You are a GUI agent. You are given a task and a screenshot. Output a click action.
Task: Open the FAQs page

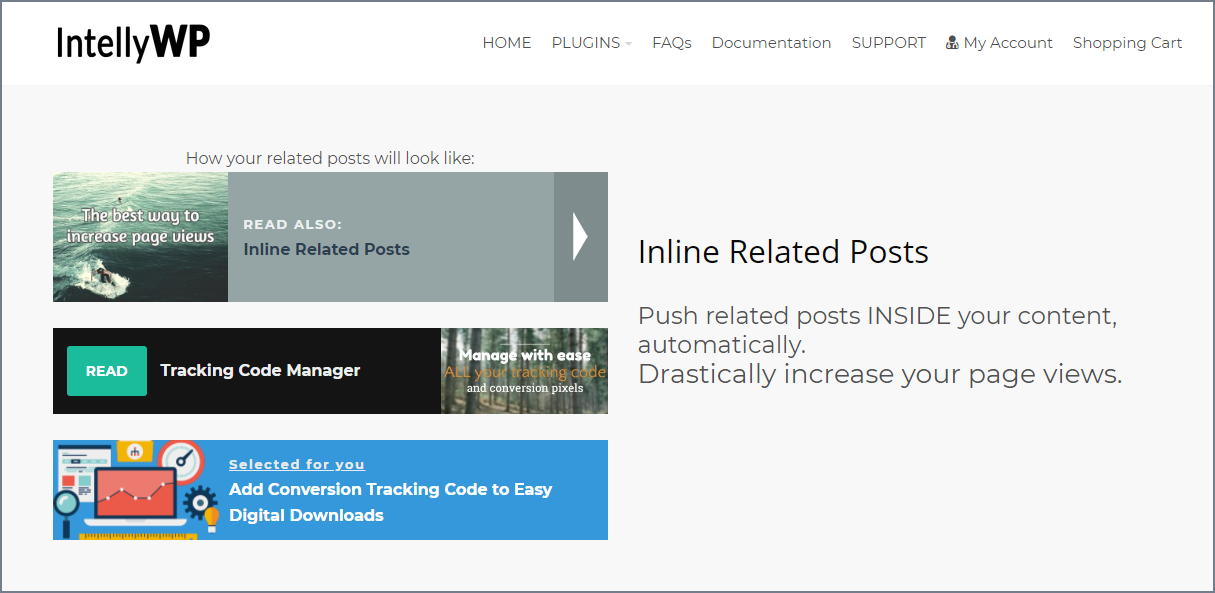click(x=671, y=43)
